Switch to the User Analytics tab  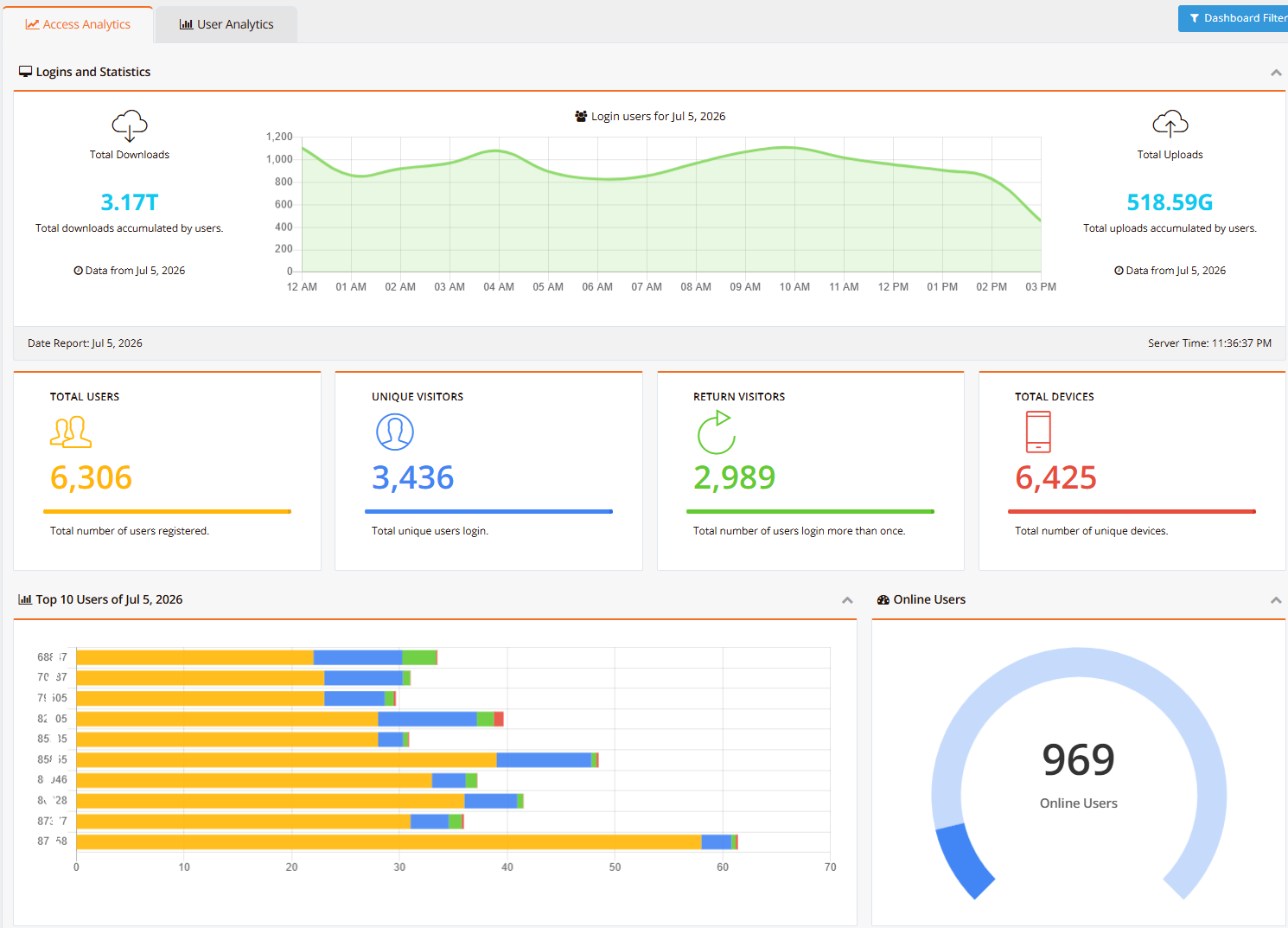click(226, 24)
